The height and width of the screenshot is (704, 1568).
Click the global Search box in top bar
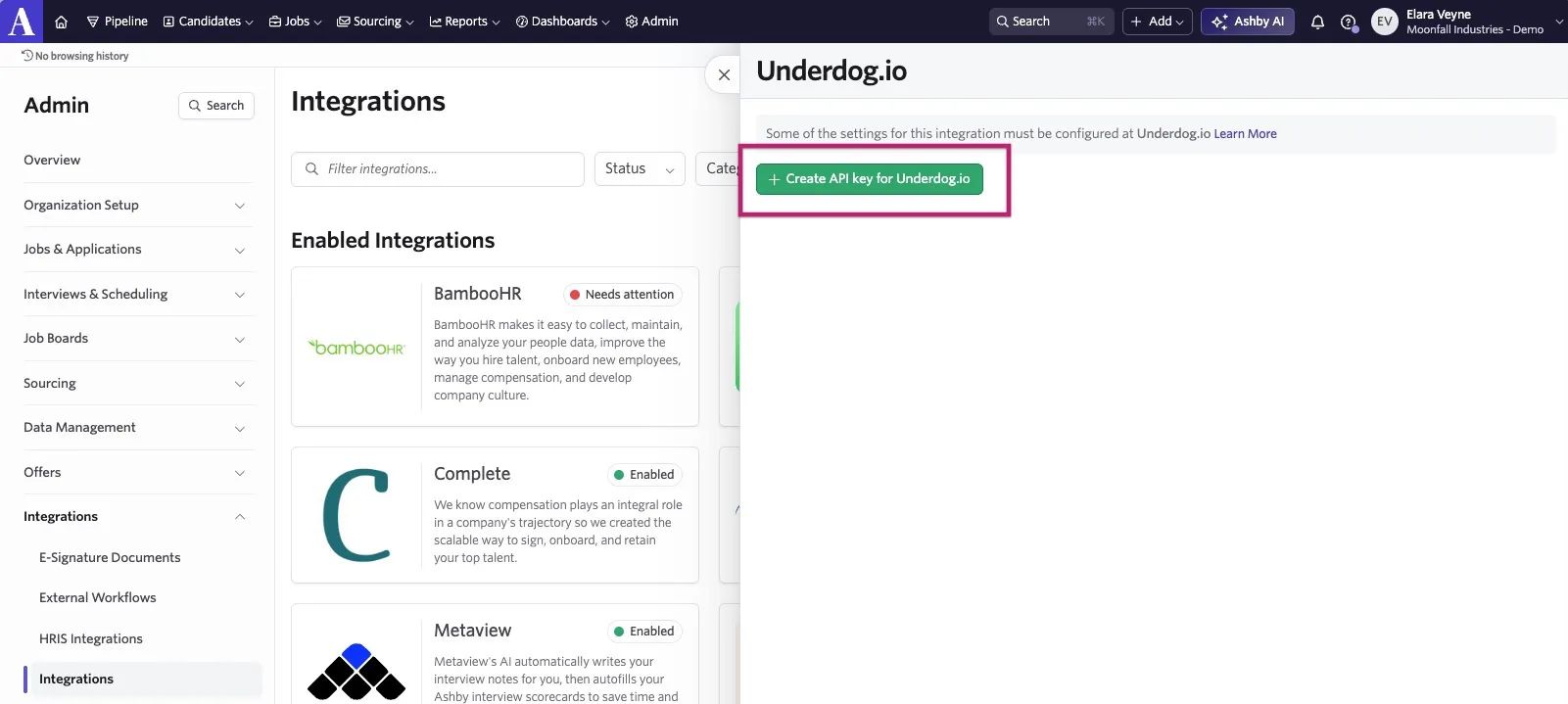pos(1051,22)
